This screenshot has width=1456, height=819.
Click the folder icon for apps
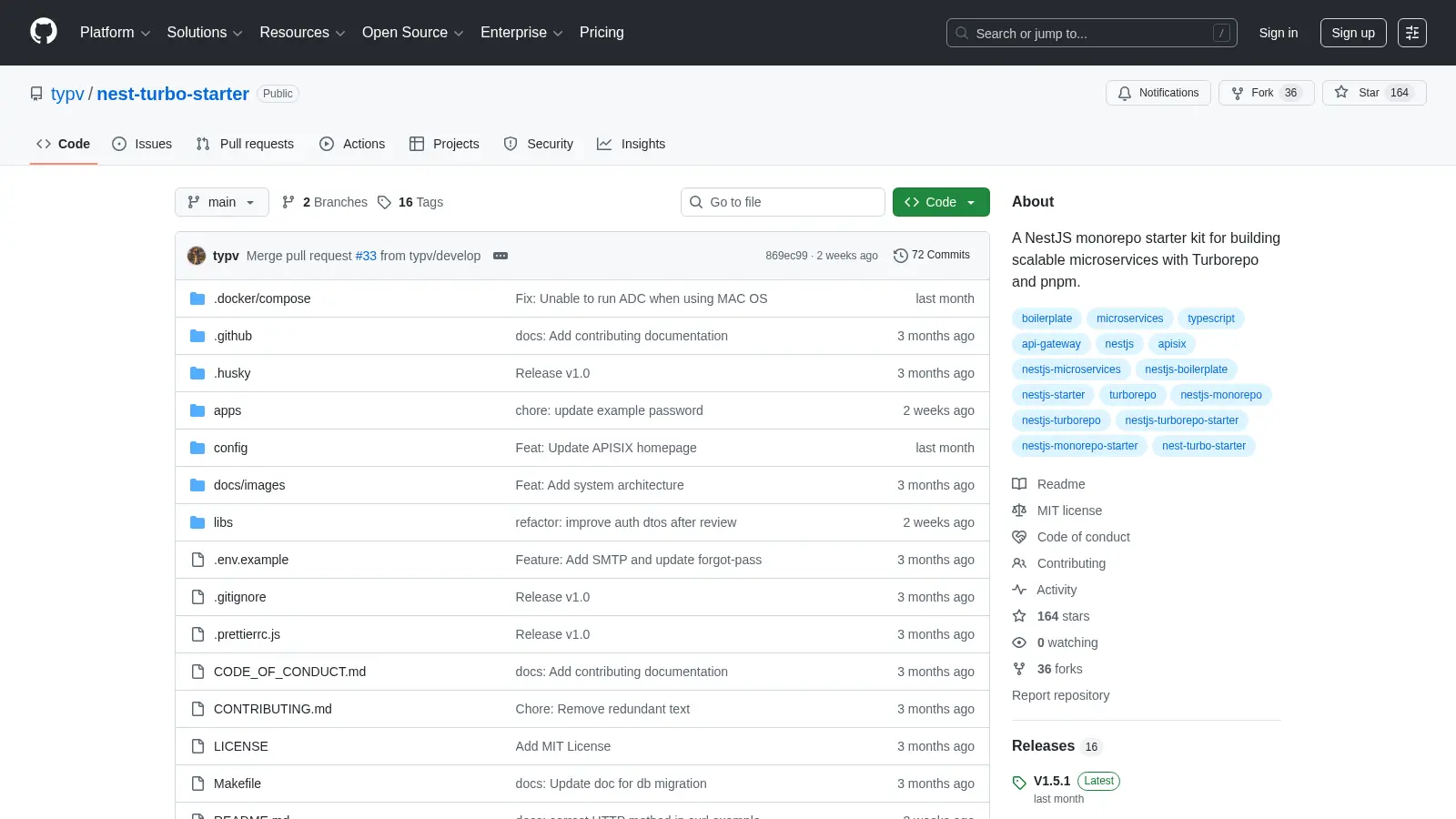pyautogui.click(x=197, y=410)
